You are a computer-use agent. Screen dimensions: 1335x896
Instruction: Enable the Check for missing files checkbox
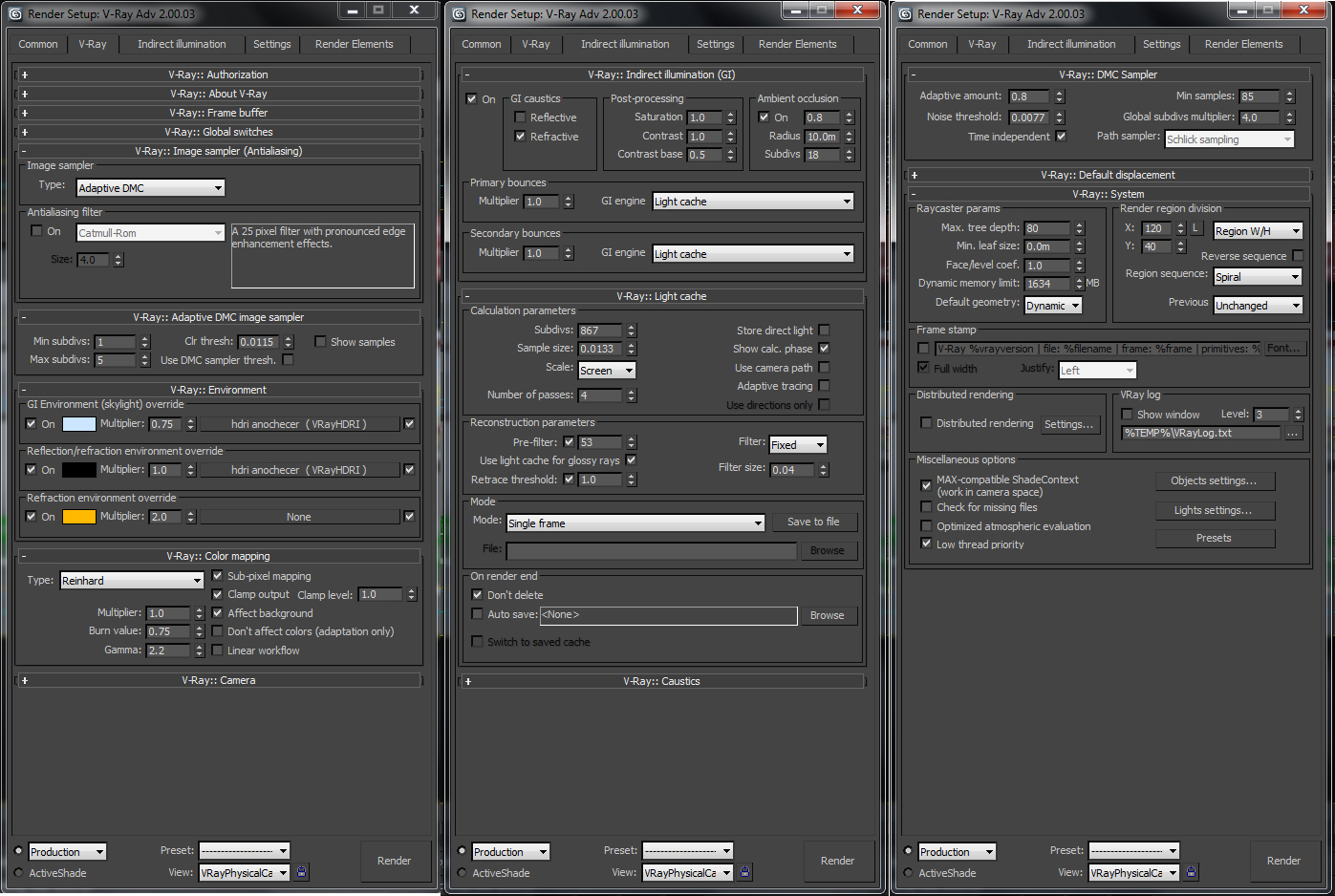click(x=926, y=507)
